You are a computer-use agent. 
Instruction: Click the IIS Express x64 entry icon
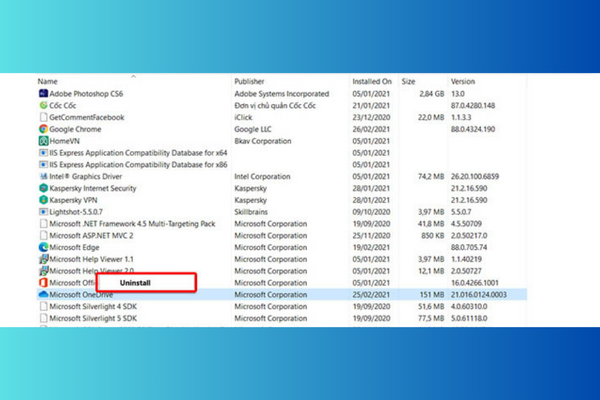(x=43, y=153)
